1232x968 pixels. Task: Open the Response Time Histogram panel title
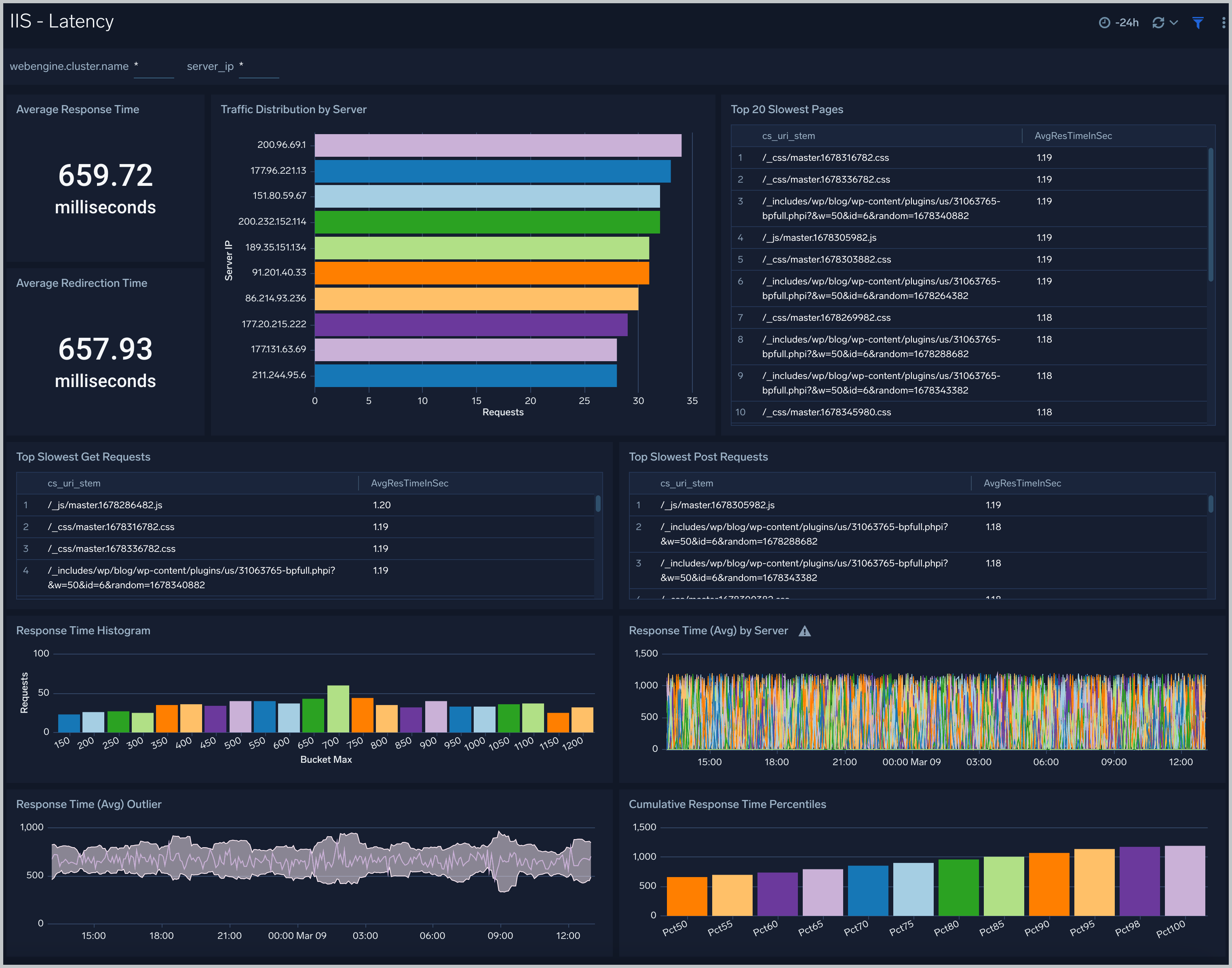(x=83, y=631)
